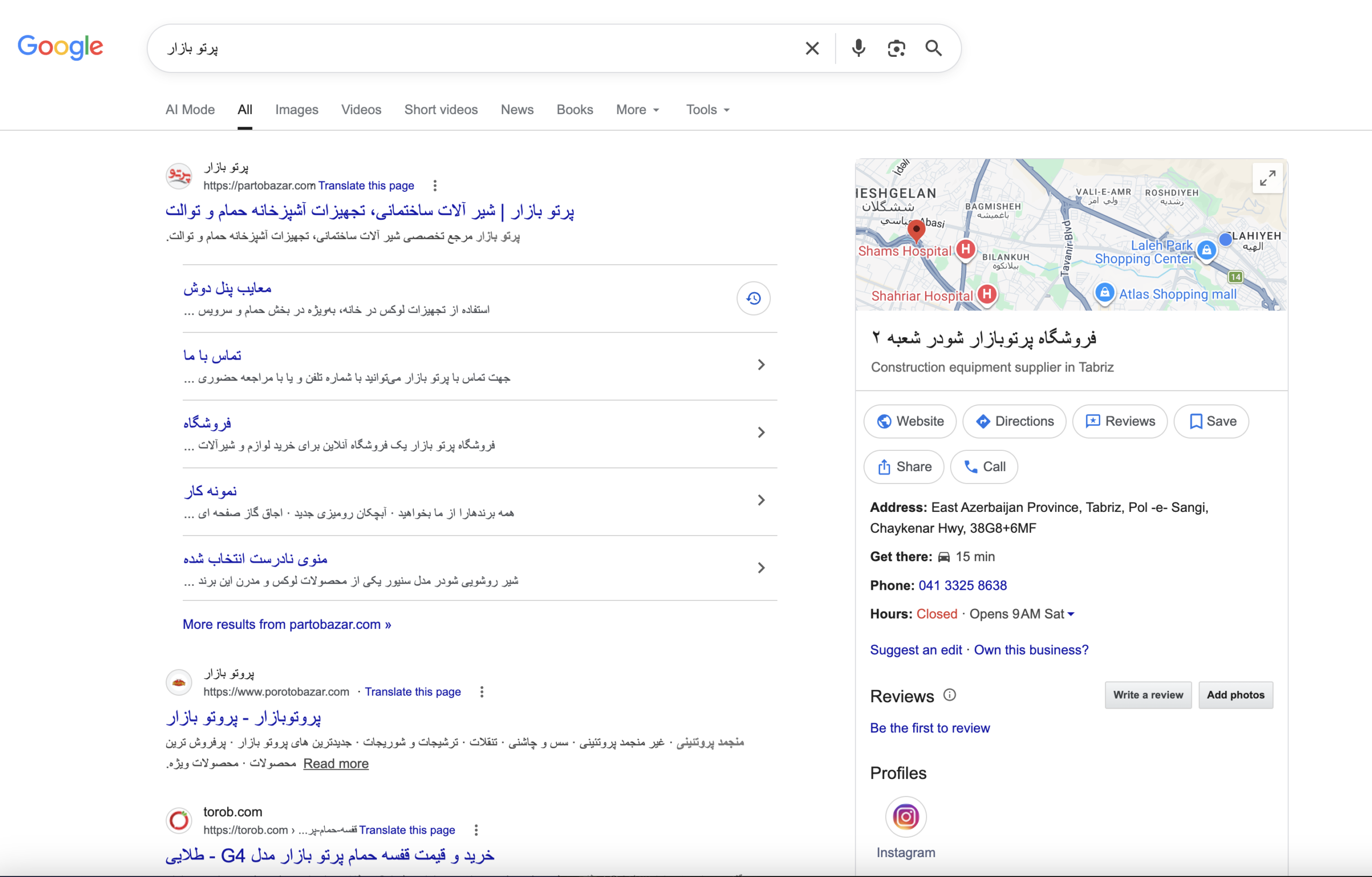Open the torob.com G4 result title
The height and width of the screenshot is (877, 1372).
pos(330,856)
